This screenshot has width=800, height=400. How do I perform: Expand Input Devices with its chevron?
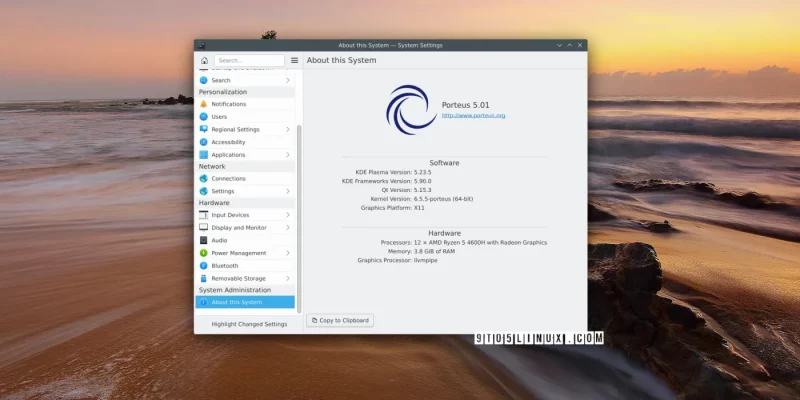[x=288, y=215]
